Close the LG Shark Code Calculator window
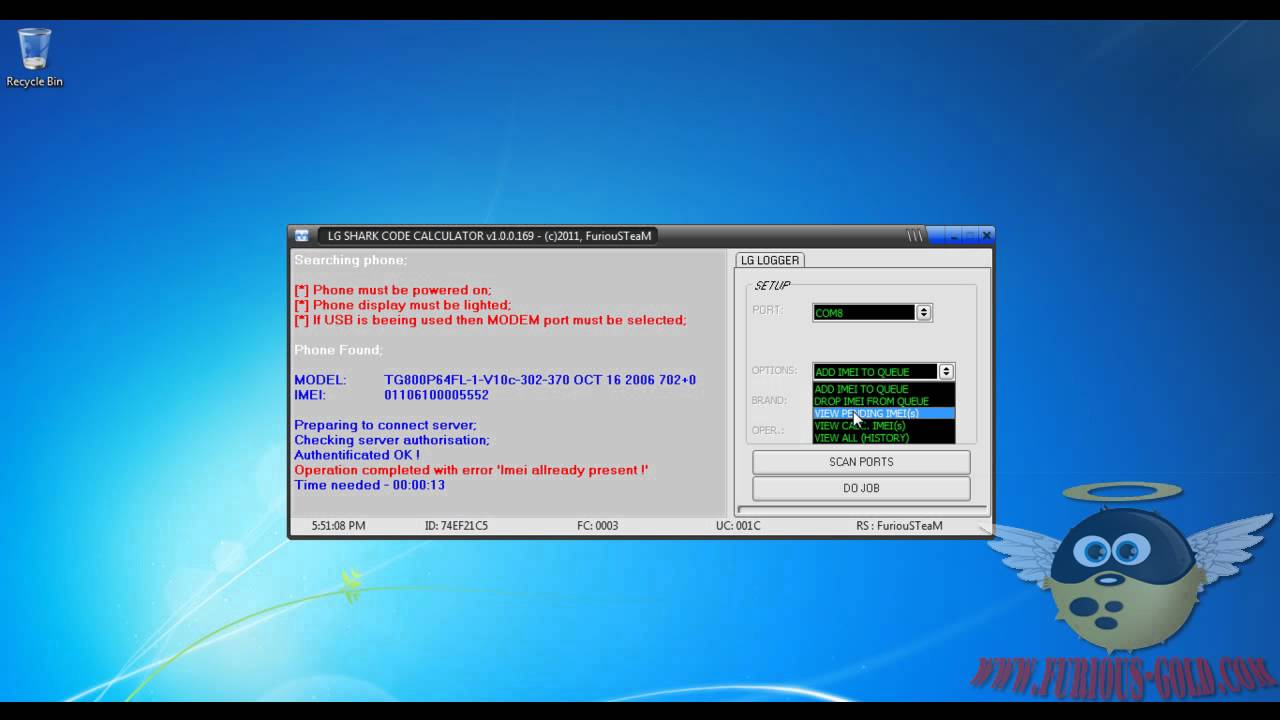This screenshot has height=720, width=1280. 986,236
